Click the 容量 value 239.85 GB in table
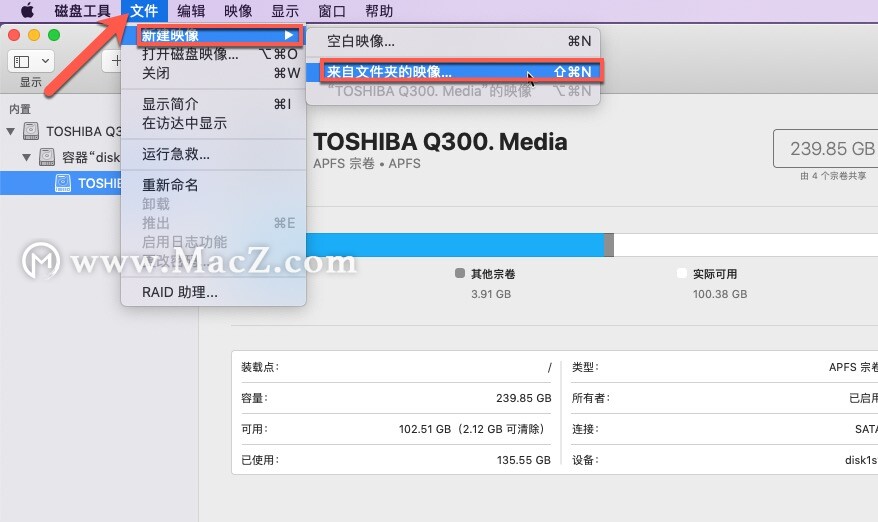878x522 pixels. coord(524,398)
